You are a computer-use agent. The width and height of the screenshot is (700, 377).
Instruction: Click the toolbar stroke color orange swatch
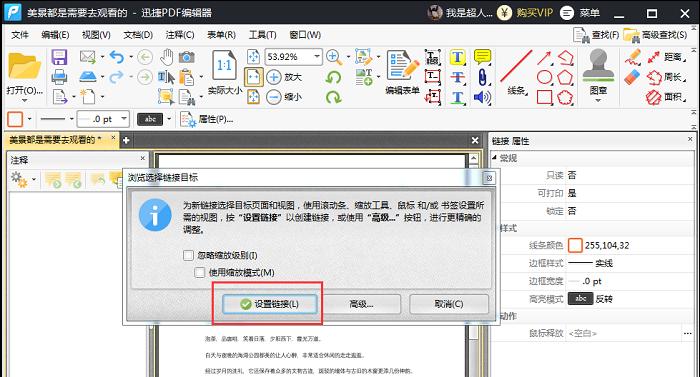point(15,119)
